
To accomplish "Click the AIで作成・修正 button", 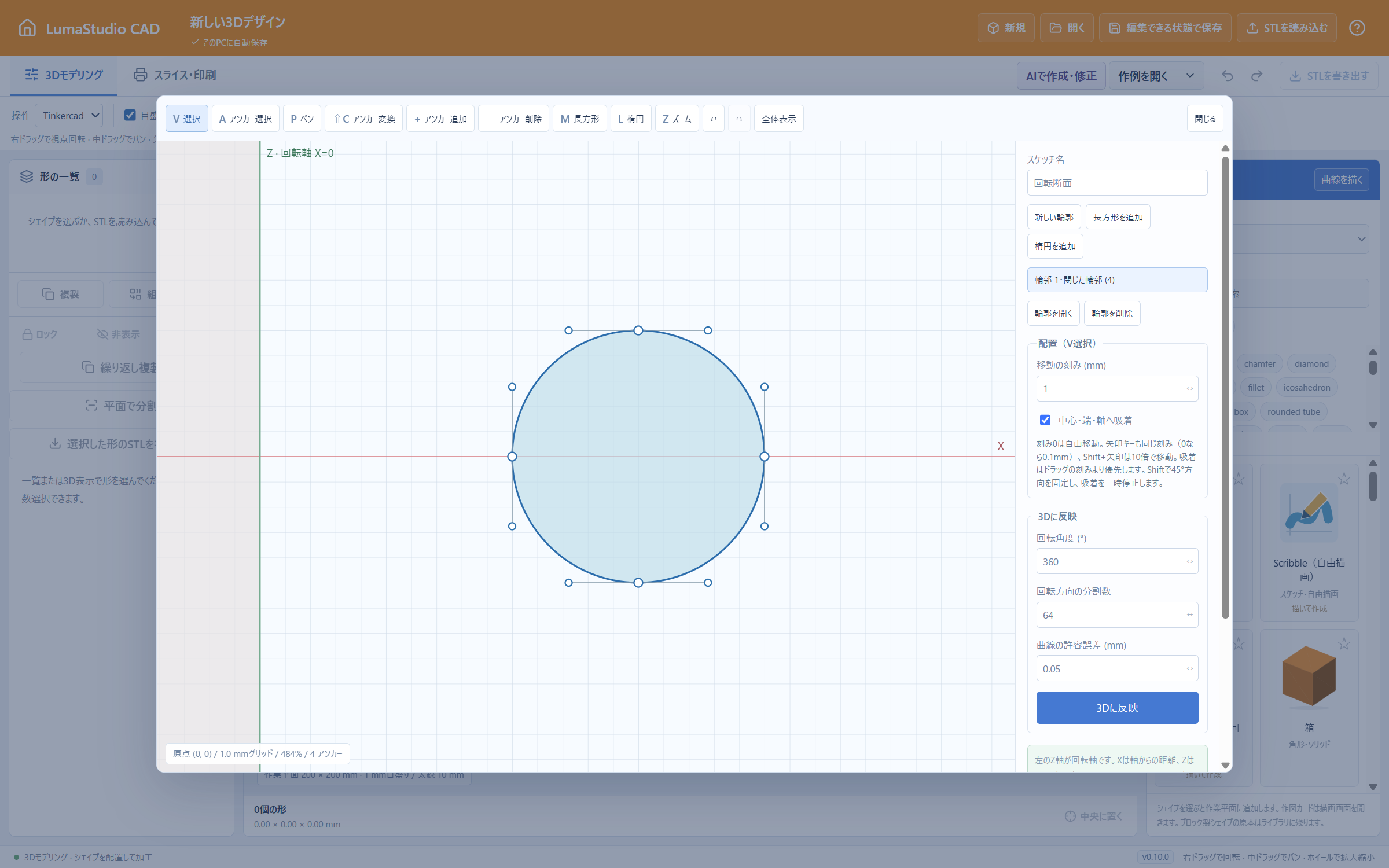I will click(x=1061, y=76).
